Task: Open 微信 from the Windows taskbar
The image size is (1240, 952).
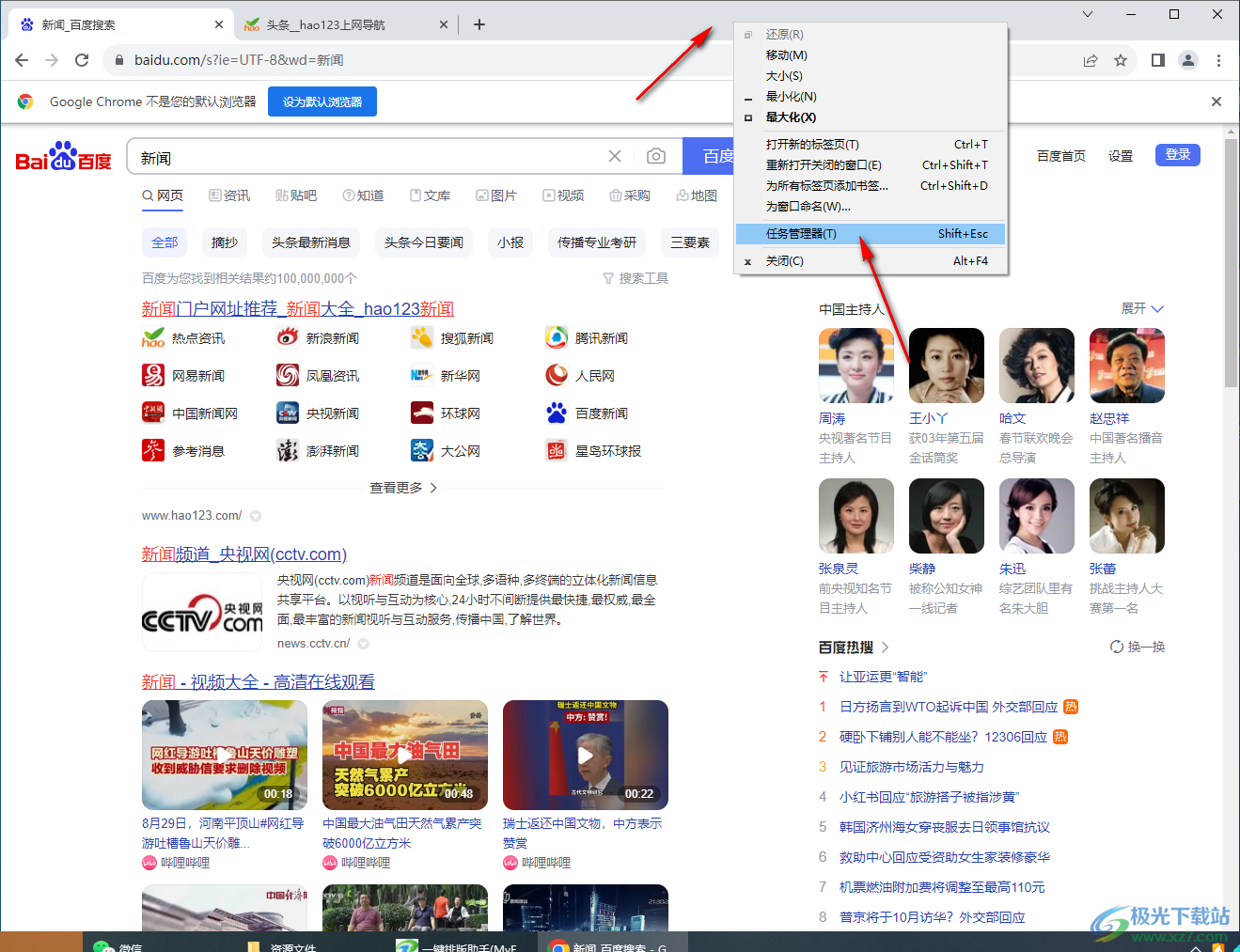Action: click(118, 944)
